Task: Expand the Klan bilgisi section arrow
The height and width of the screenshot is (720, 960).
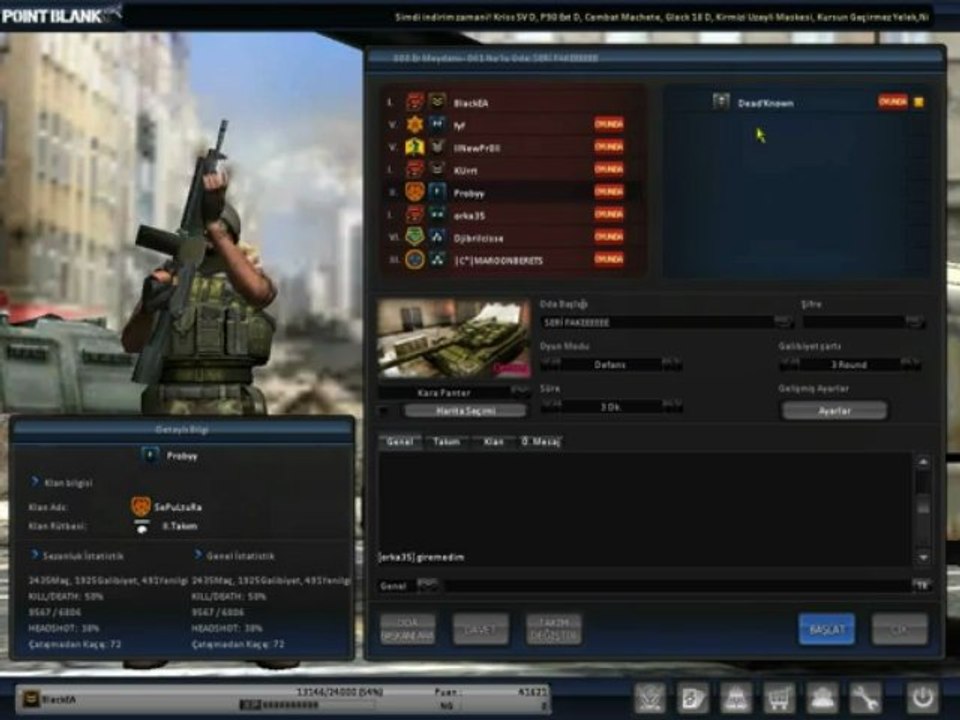Action: pos(34,482)
